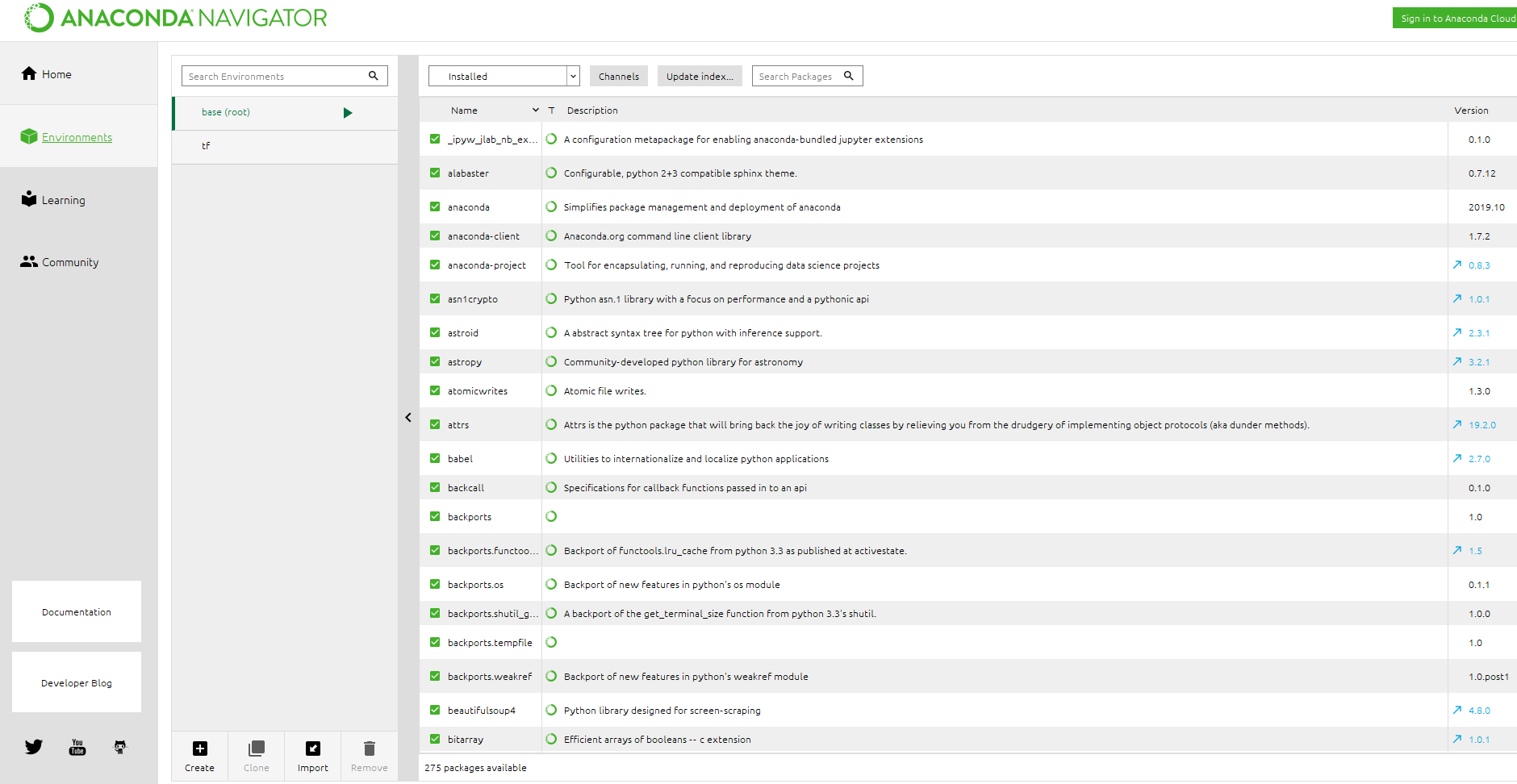Viewport: 1517px width, 784px height.
Task: Click the package type icon for alabaster
Action: pyautogui.click(x=551, y=173)
